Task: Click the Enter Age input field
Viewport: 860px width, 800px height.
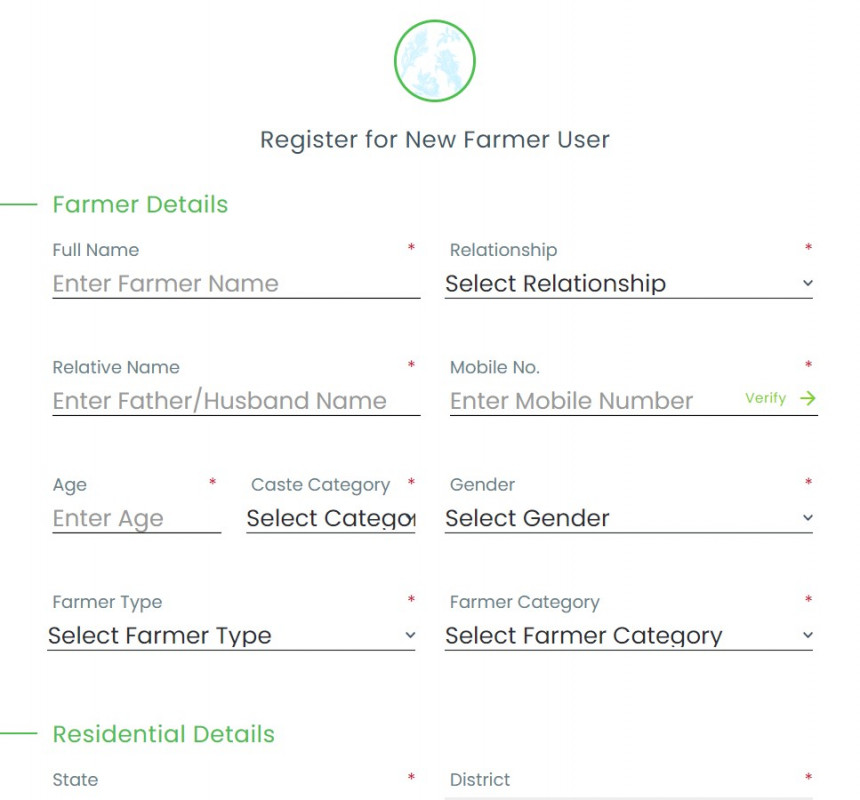Action: point(136,518)
